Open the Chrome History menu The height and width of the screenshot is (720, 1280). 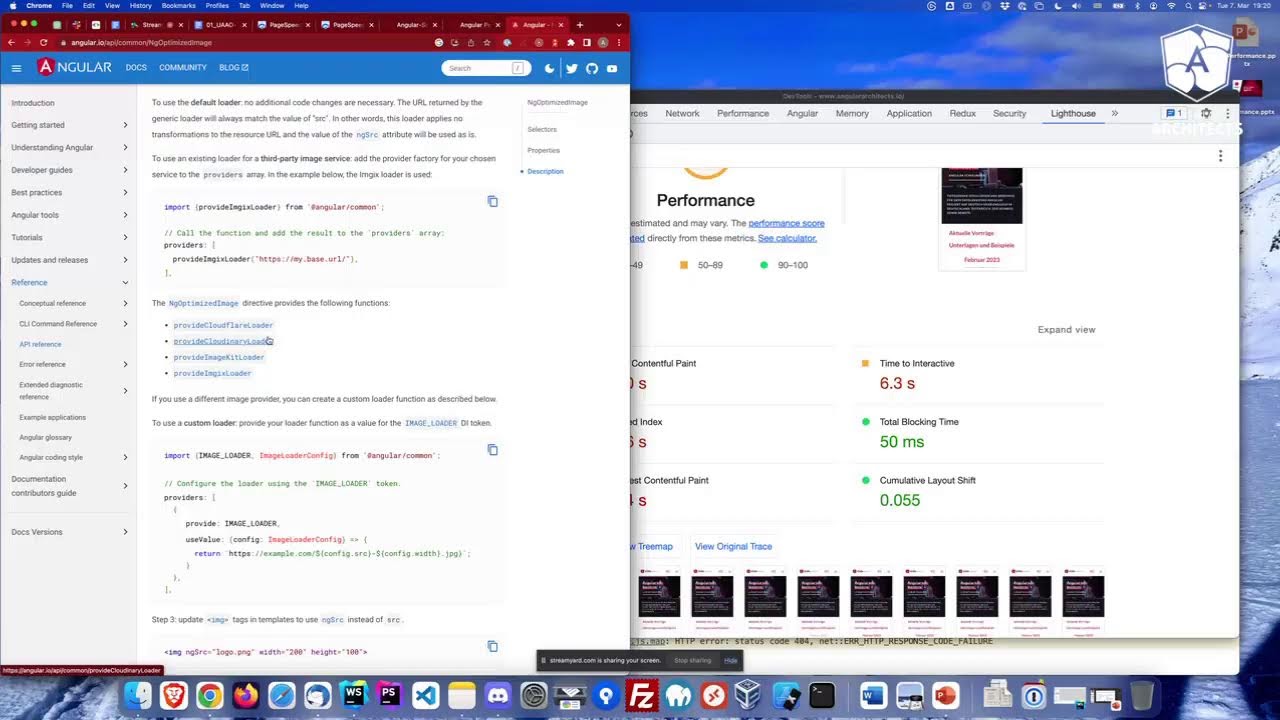pos(140,5)
